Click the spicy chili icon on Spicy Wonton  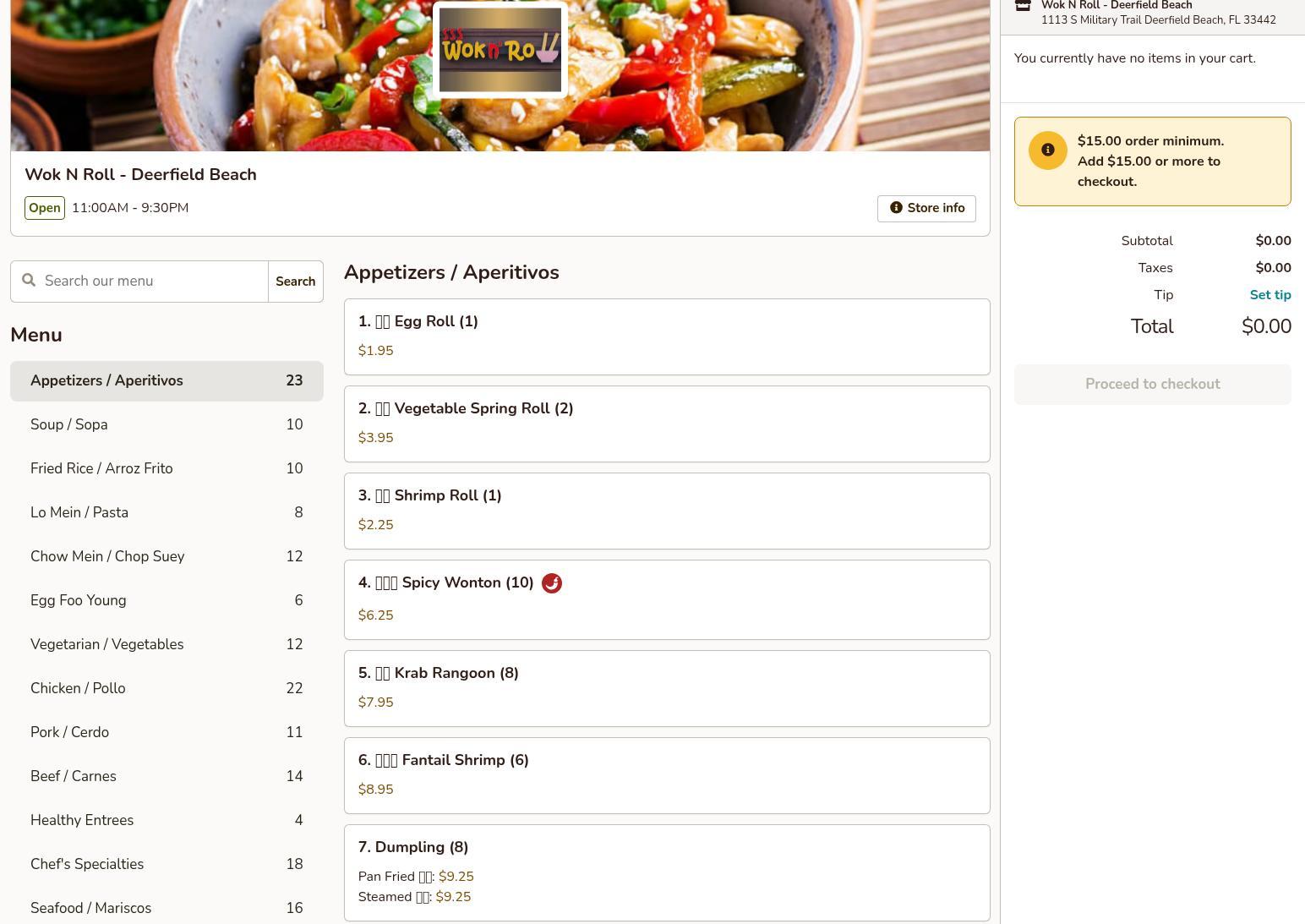point(552,583)
